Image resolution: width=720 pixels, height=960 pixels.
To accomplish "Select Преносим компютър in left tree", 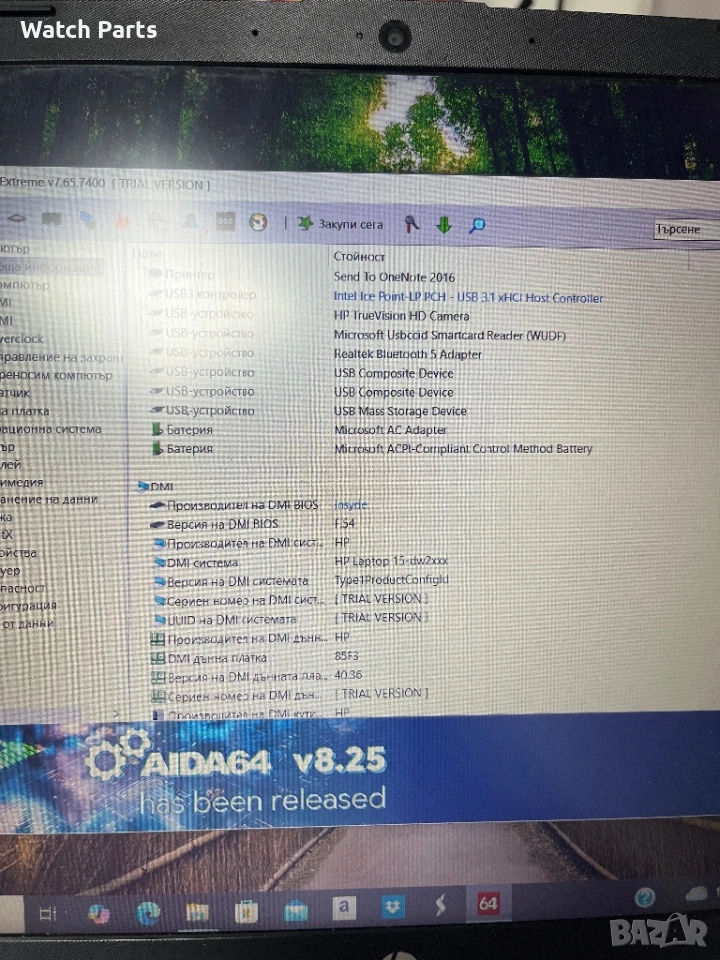I will (x=56, y=375).
